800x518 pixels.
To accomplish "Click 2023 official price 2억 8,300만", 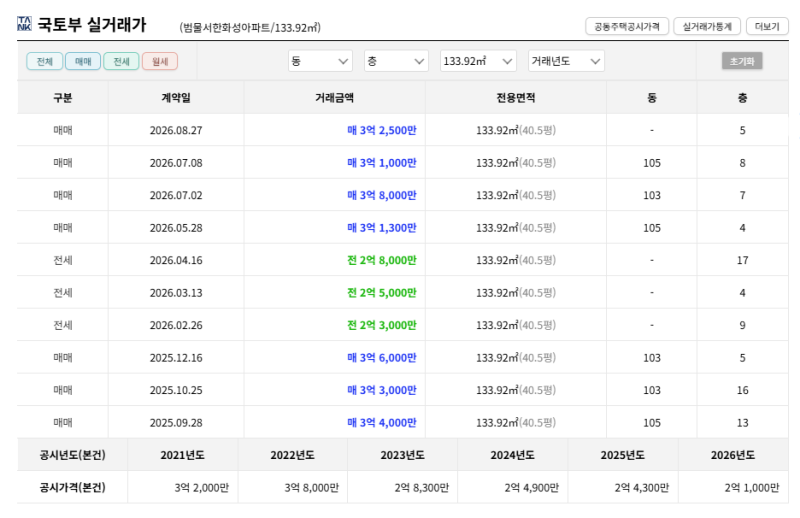I will (x=422, y=487).
